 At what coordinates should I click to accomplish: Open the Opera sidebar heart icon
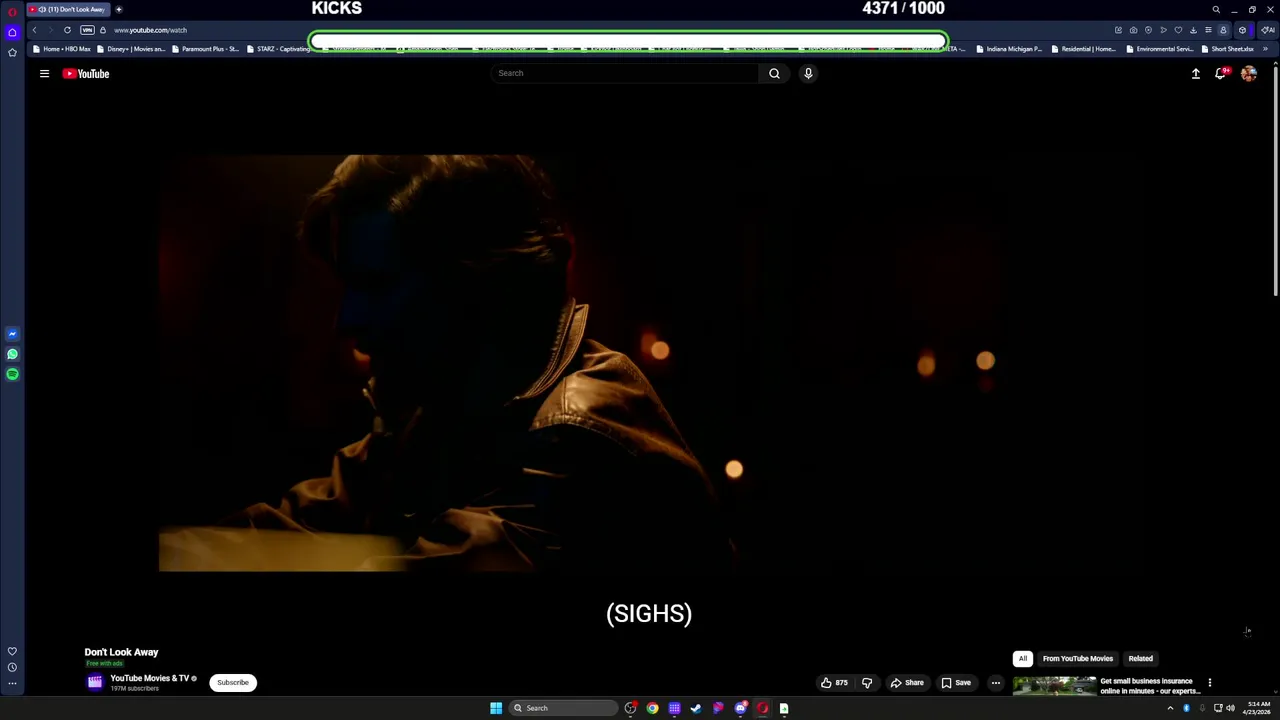12,651
